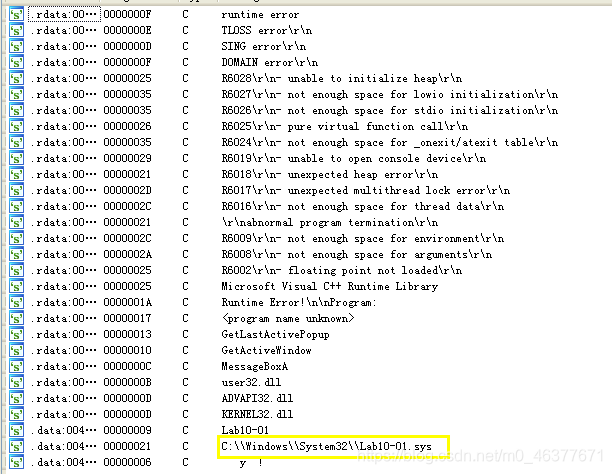Screen dimensions: 612x474
Task: Click length 0000000B of the user32.dll row
Action: (x=127, y=383)
